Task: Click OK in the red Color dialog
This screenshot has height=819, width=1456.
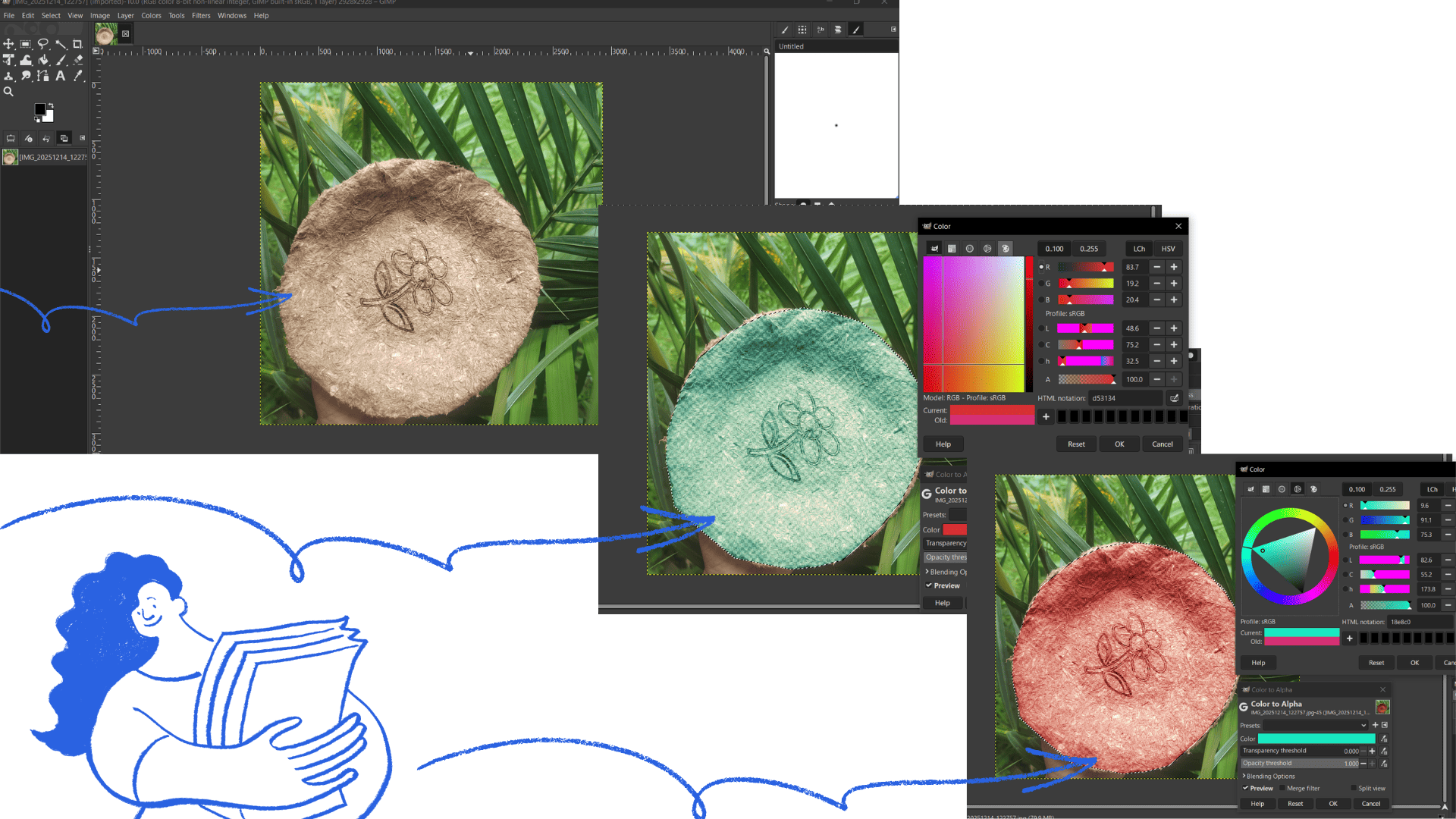Action: (1119, 444)
